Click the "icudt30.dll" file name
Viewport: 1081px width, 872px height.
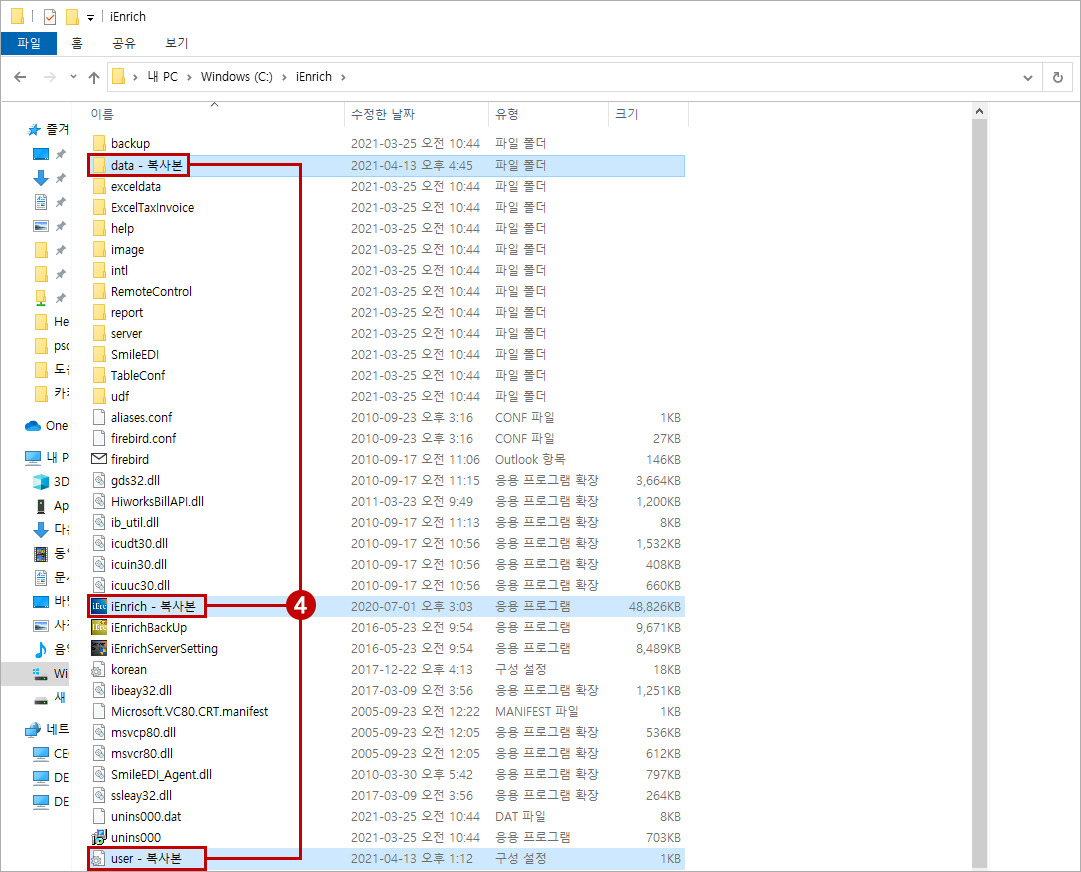[139, 543]
